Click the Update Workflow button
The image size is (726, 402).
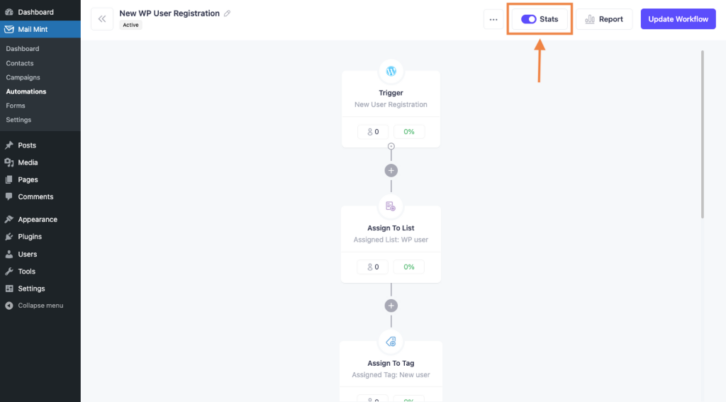click(678, 19)
